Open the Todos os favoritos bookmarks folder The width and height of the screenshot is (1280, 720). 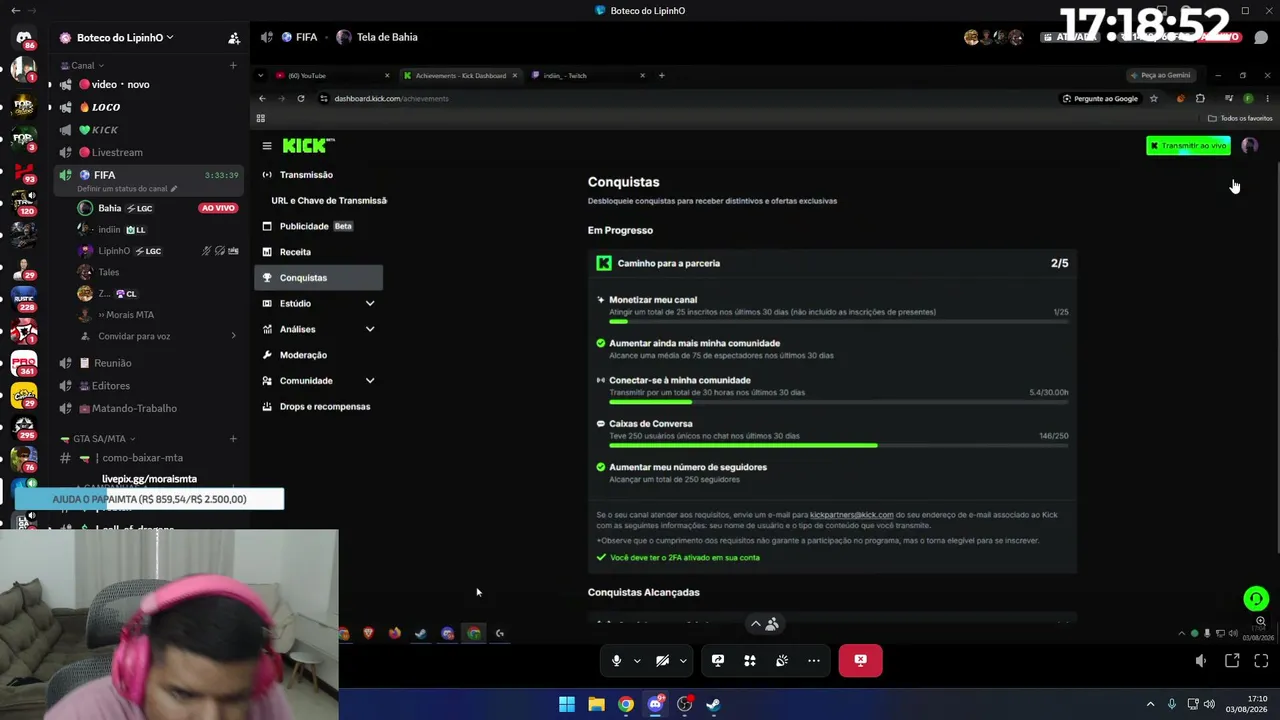pos(1240,118)
